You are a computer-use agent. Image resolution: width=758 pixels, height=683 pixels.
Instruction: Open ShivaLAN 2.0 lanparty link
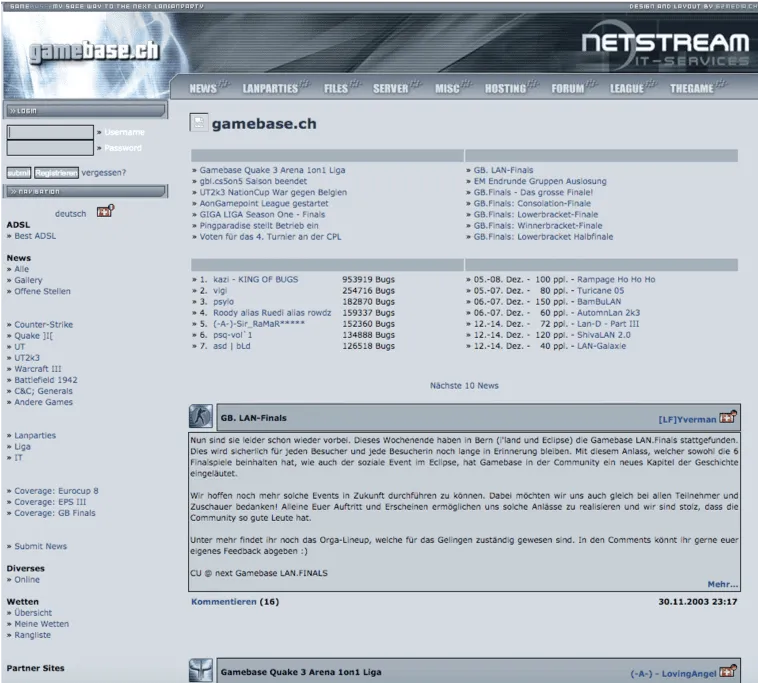(x=604, y=335)
